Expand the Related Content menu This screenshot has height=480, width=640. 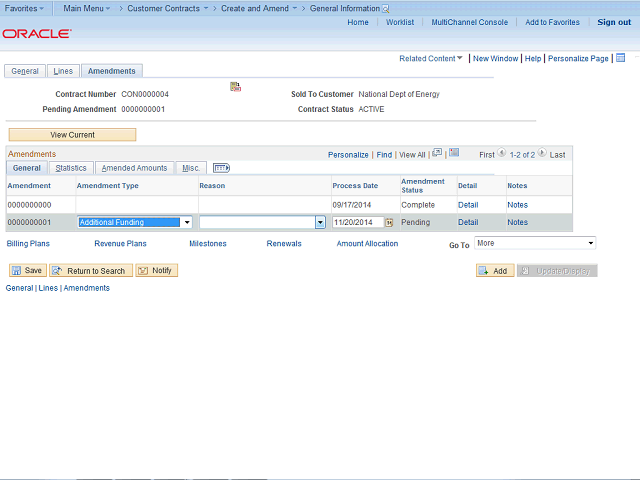431,58
